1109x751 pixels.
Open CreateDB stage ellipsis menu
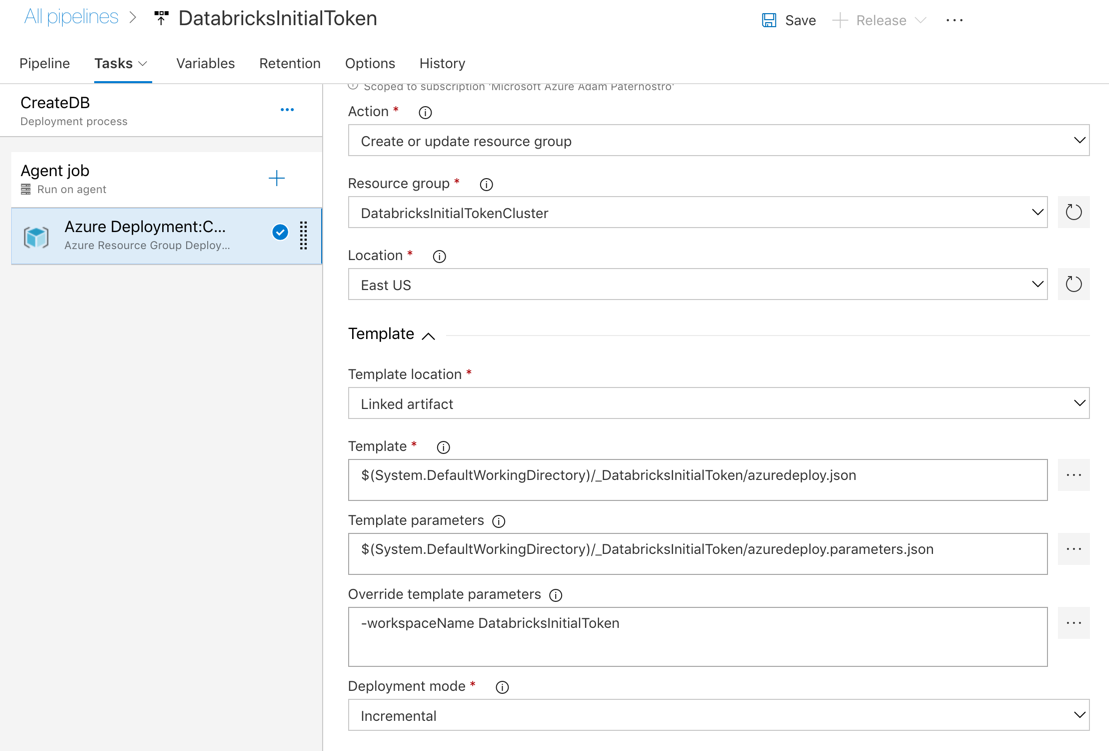coord(287,110)
